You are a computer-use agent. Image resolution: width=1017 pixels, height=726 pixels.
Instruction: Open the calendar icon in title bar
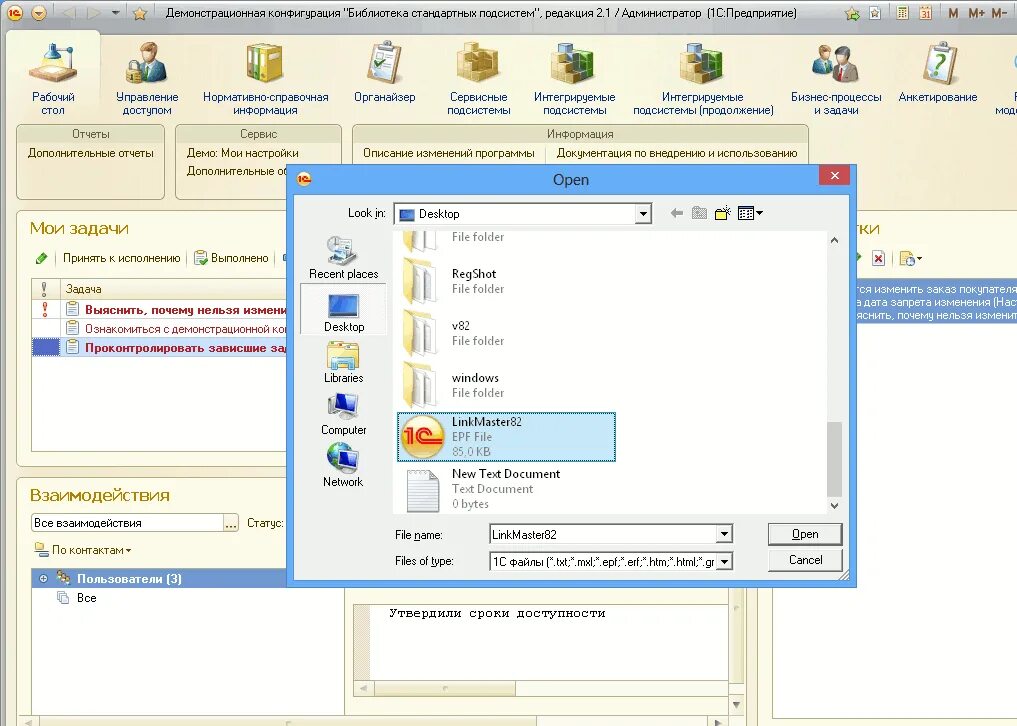[x=926, y=12]
